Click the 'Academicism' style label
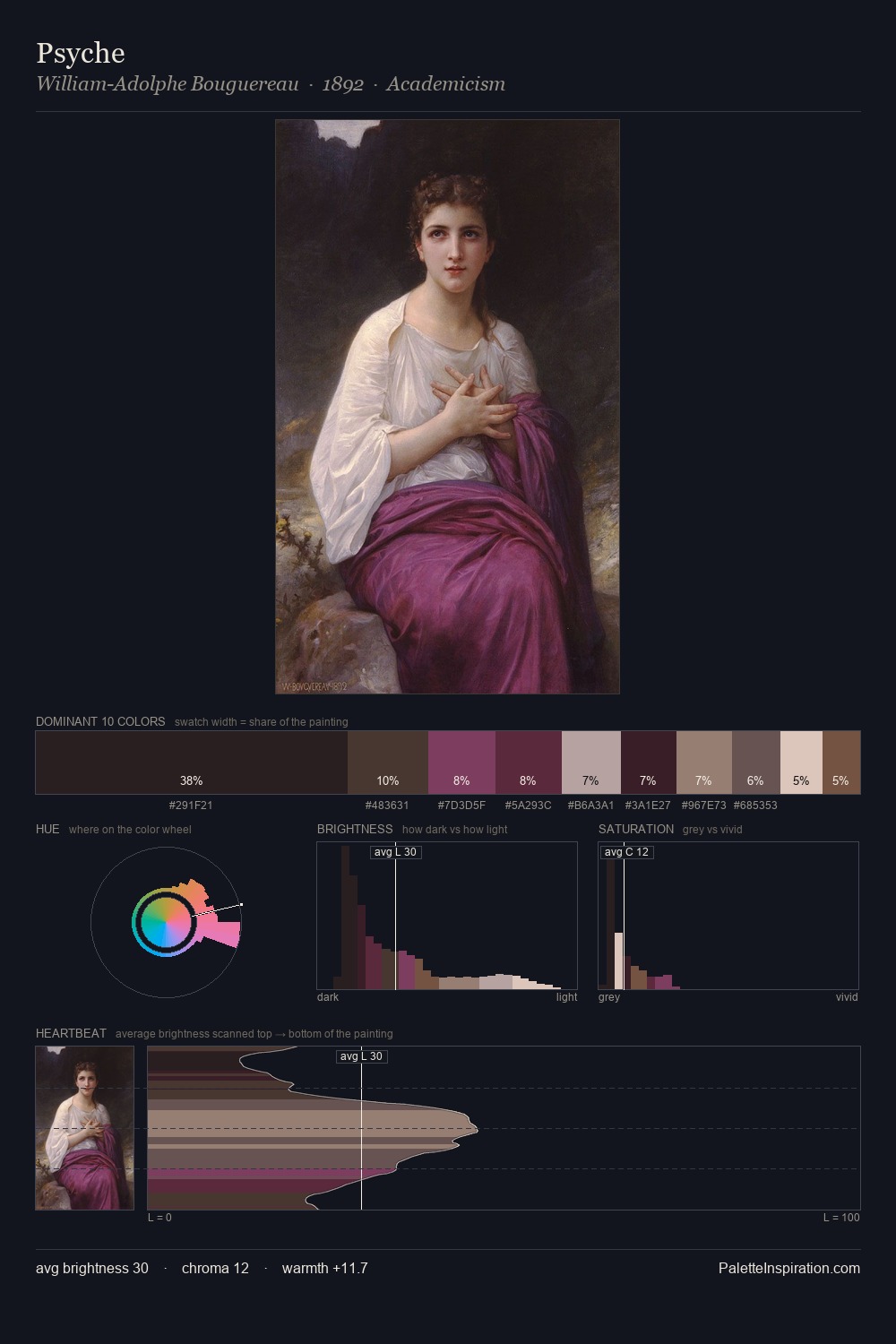The height and width of the screenshot is (1344, 896). tap(445, 84)
